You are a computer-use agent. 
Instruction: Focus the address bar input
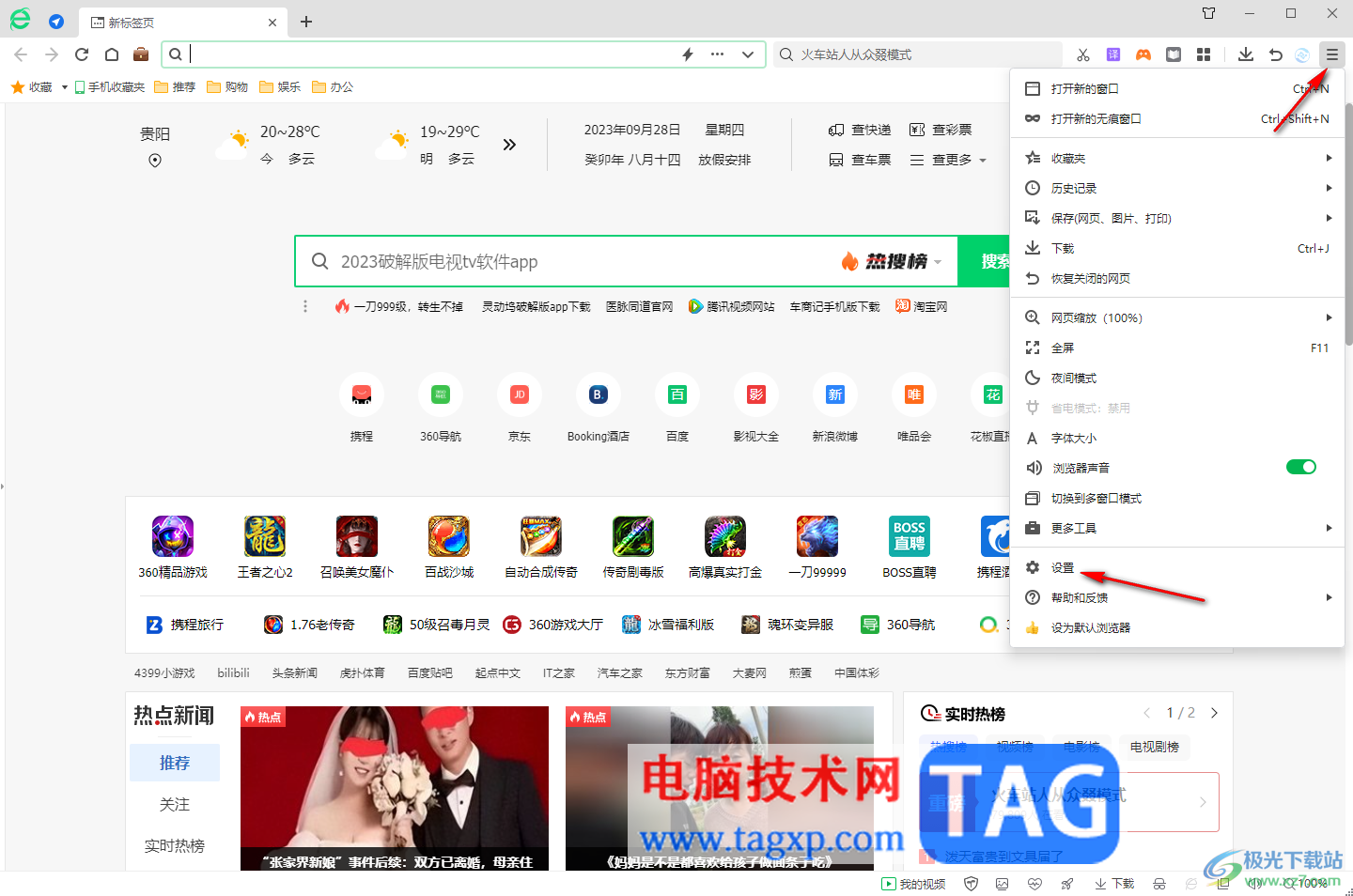pos(432,54)
